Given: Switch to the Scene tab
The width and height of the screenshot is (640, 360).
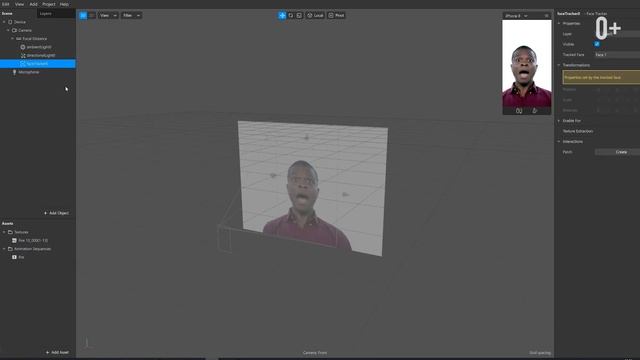Looking at the screenshot, I should pyautogui.click(x=7, y=13).
